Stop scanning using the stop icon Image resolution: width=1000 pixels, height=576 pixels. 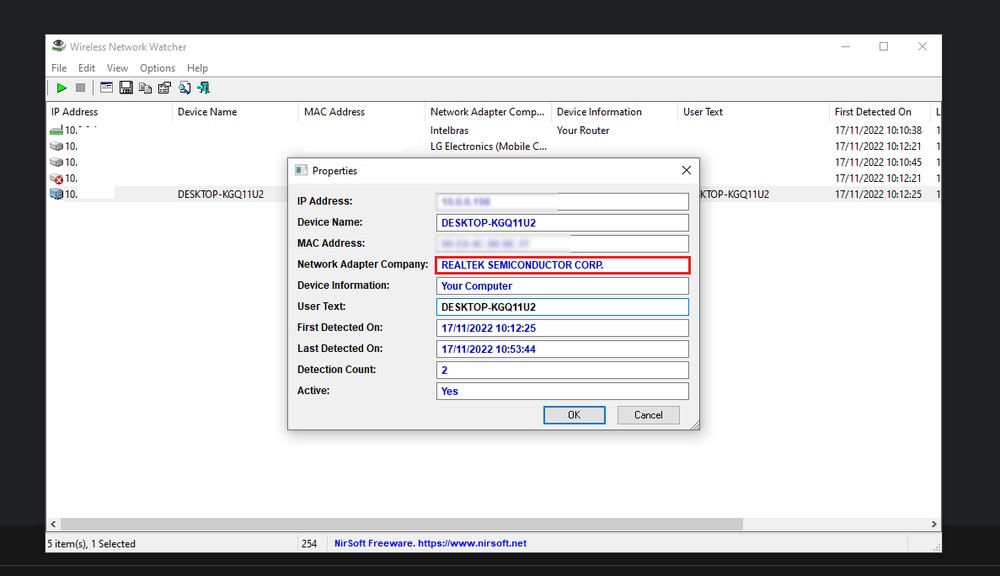(x=82, y=87)
